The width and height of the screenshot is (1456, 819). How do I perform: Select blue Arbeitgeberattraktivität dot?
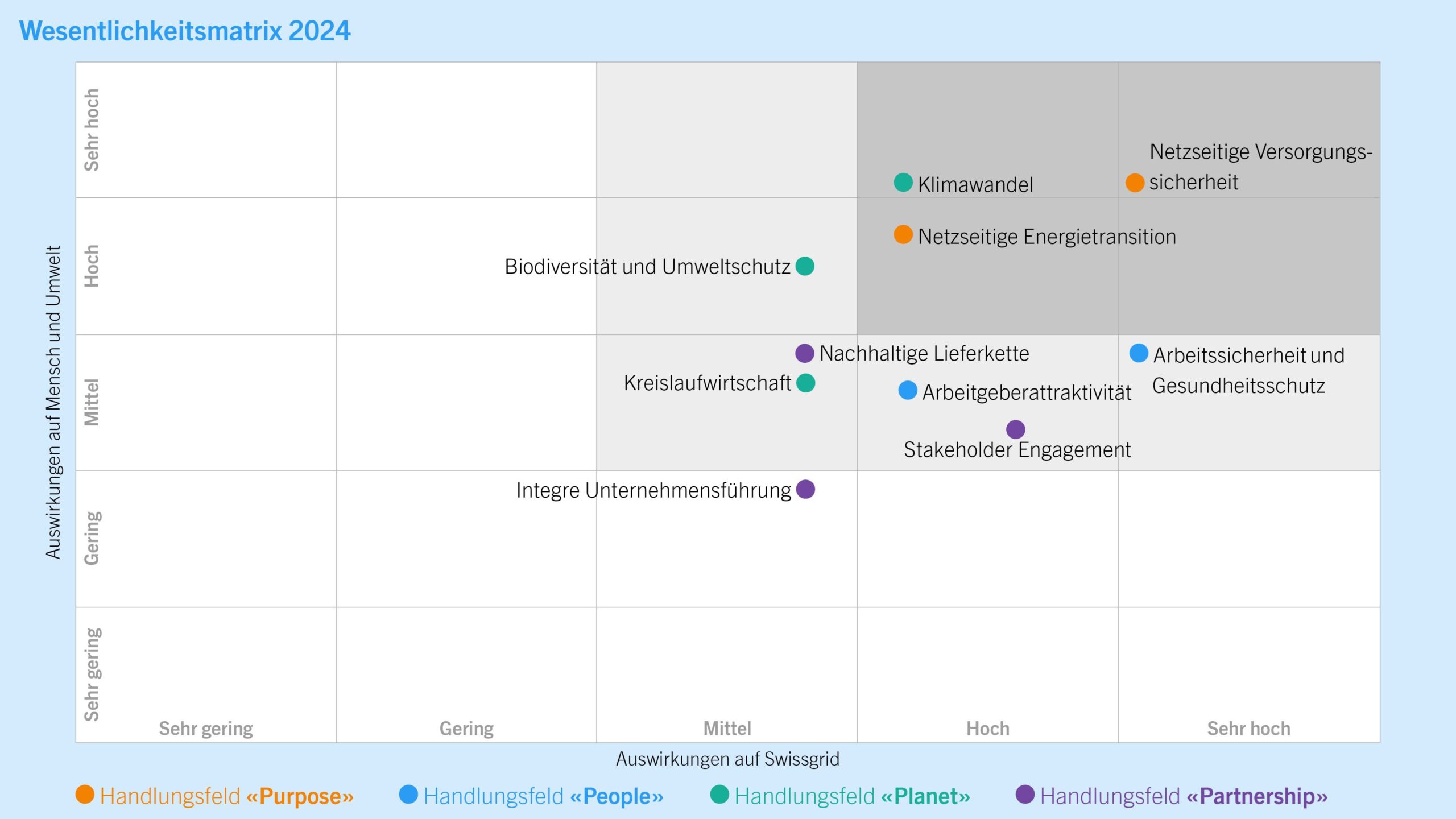[x=908, y=391]
